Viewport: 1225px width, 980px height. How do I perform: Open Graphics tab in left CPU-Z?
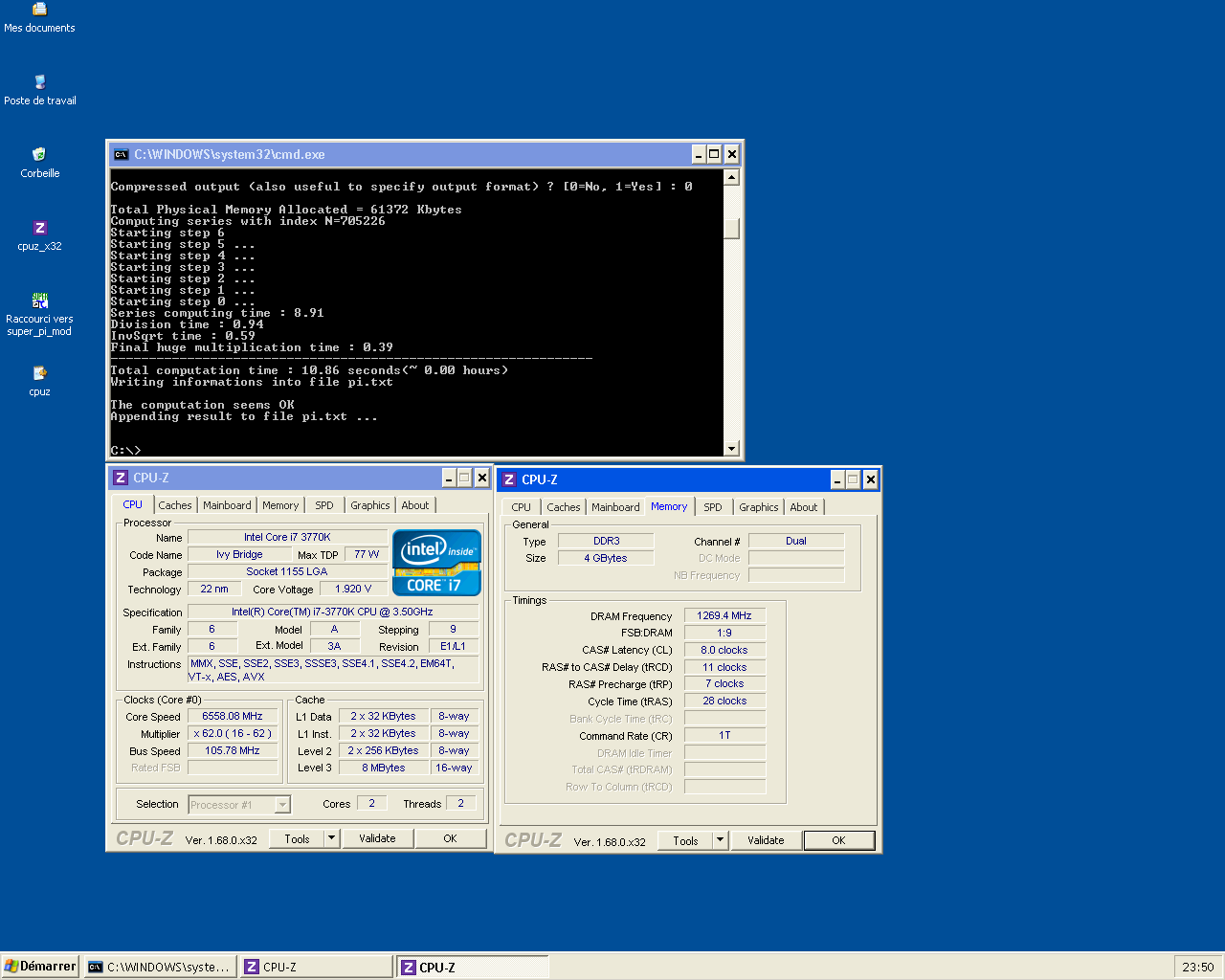click(x=370, y=505)
